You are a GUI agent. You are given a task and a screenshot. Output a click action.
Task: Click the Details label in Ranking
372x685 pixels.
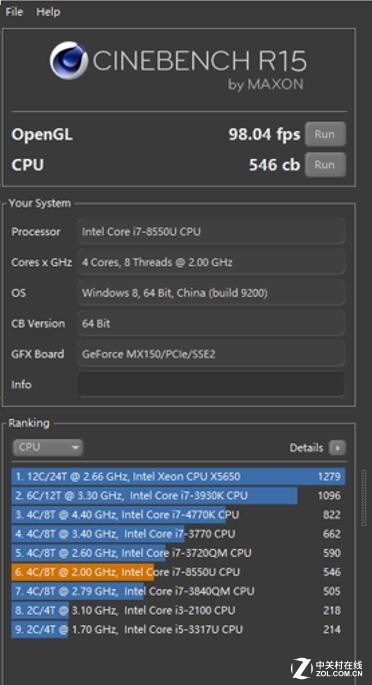pos(306,448)
